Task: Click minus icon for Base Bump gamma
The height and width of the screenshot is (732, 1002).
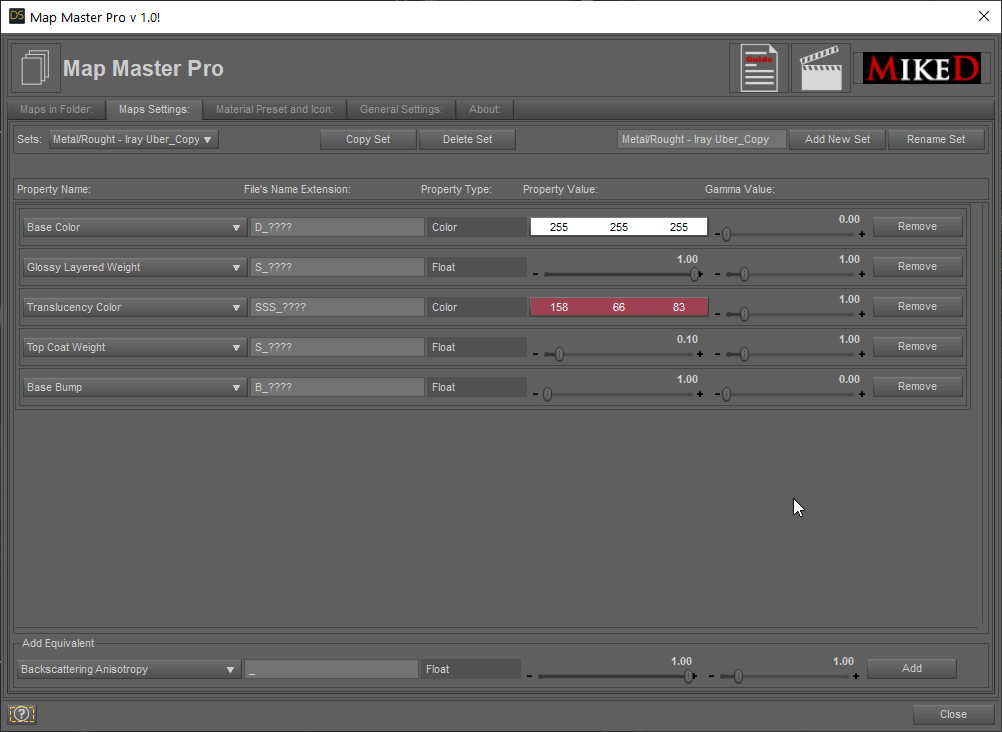Action: pos(717,394)
